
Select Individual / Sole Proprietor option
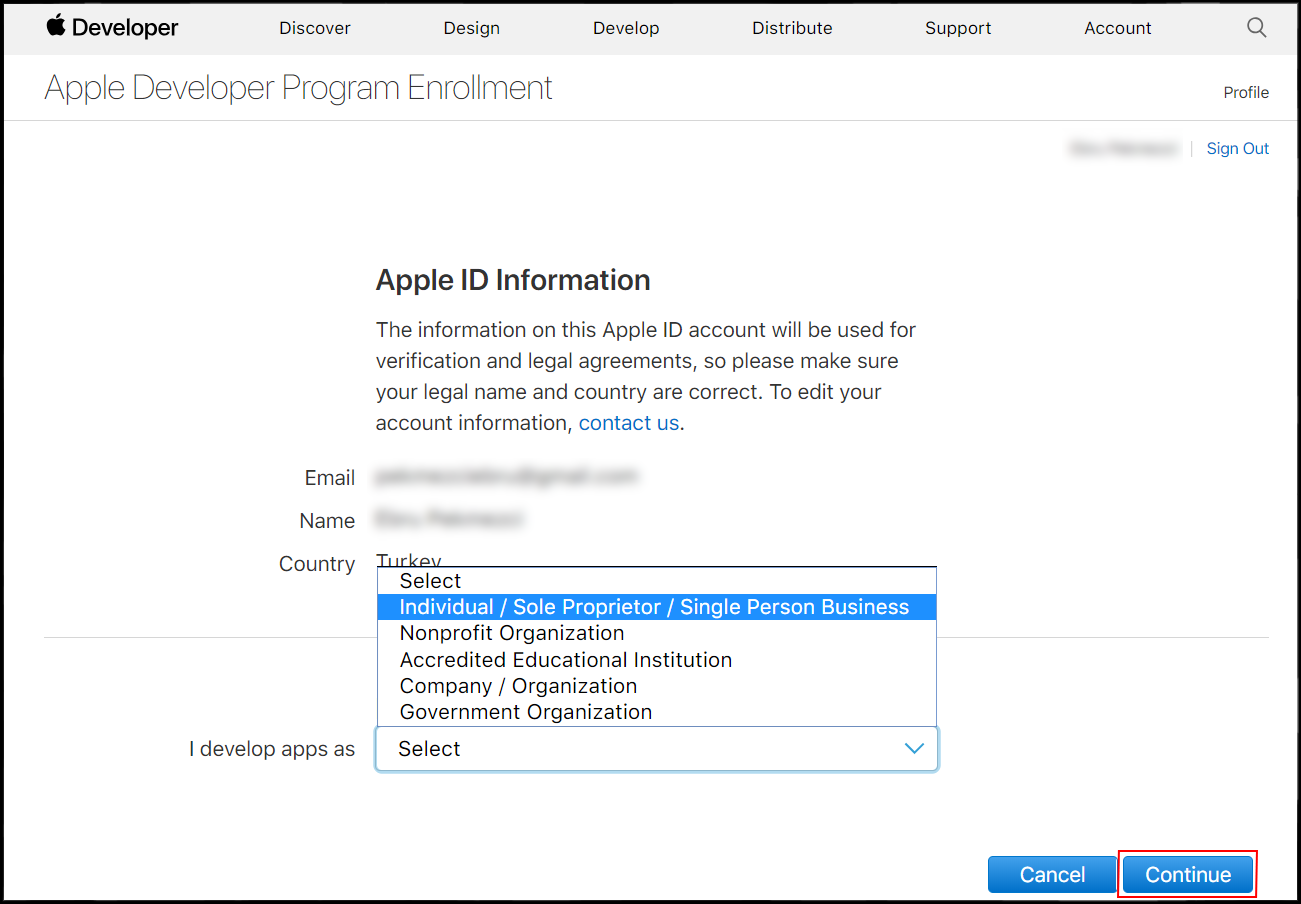(656, 607)
